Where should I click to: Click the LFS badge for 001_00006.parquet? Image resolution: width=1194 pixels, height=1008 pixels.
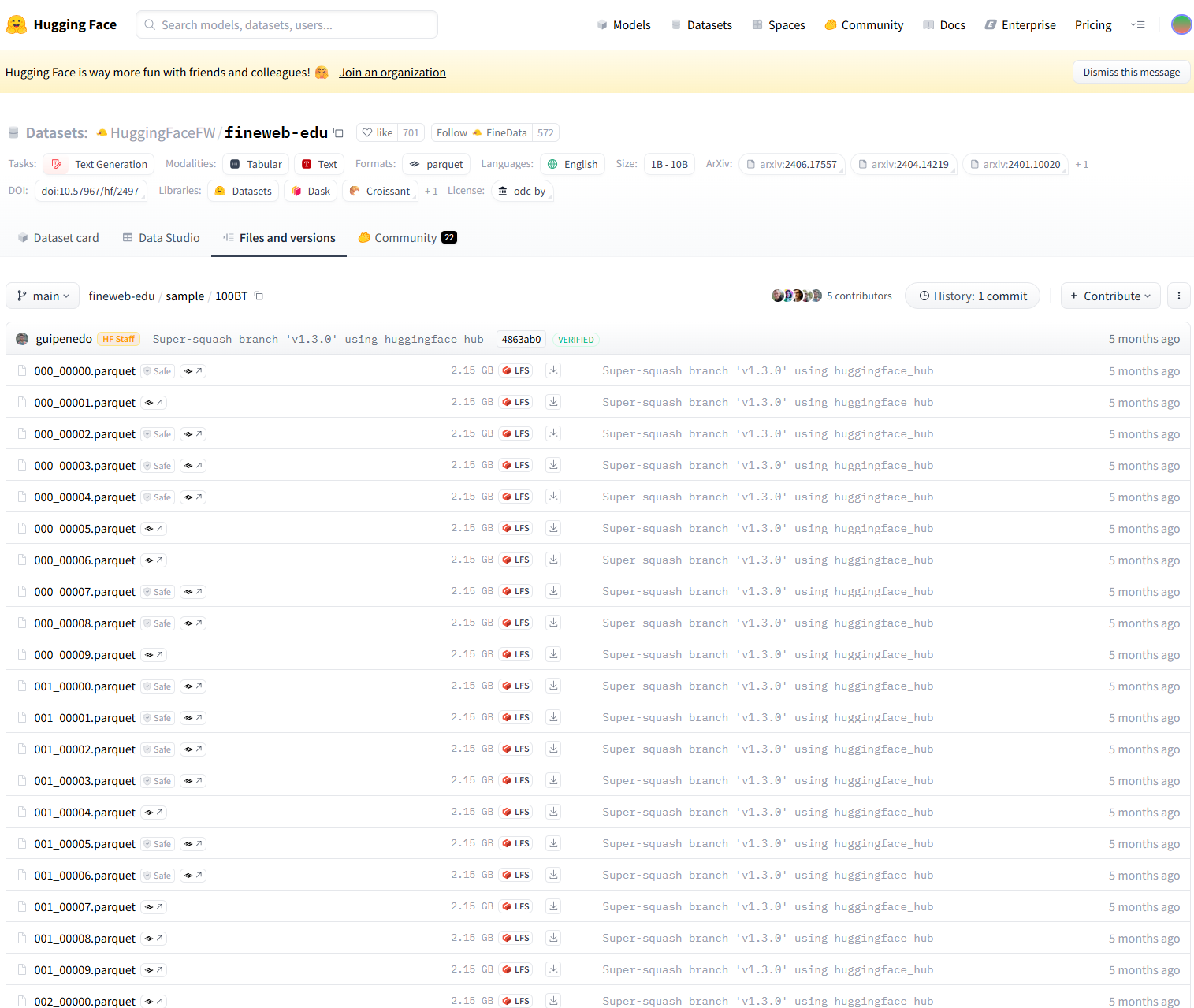[515, 875]
